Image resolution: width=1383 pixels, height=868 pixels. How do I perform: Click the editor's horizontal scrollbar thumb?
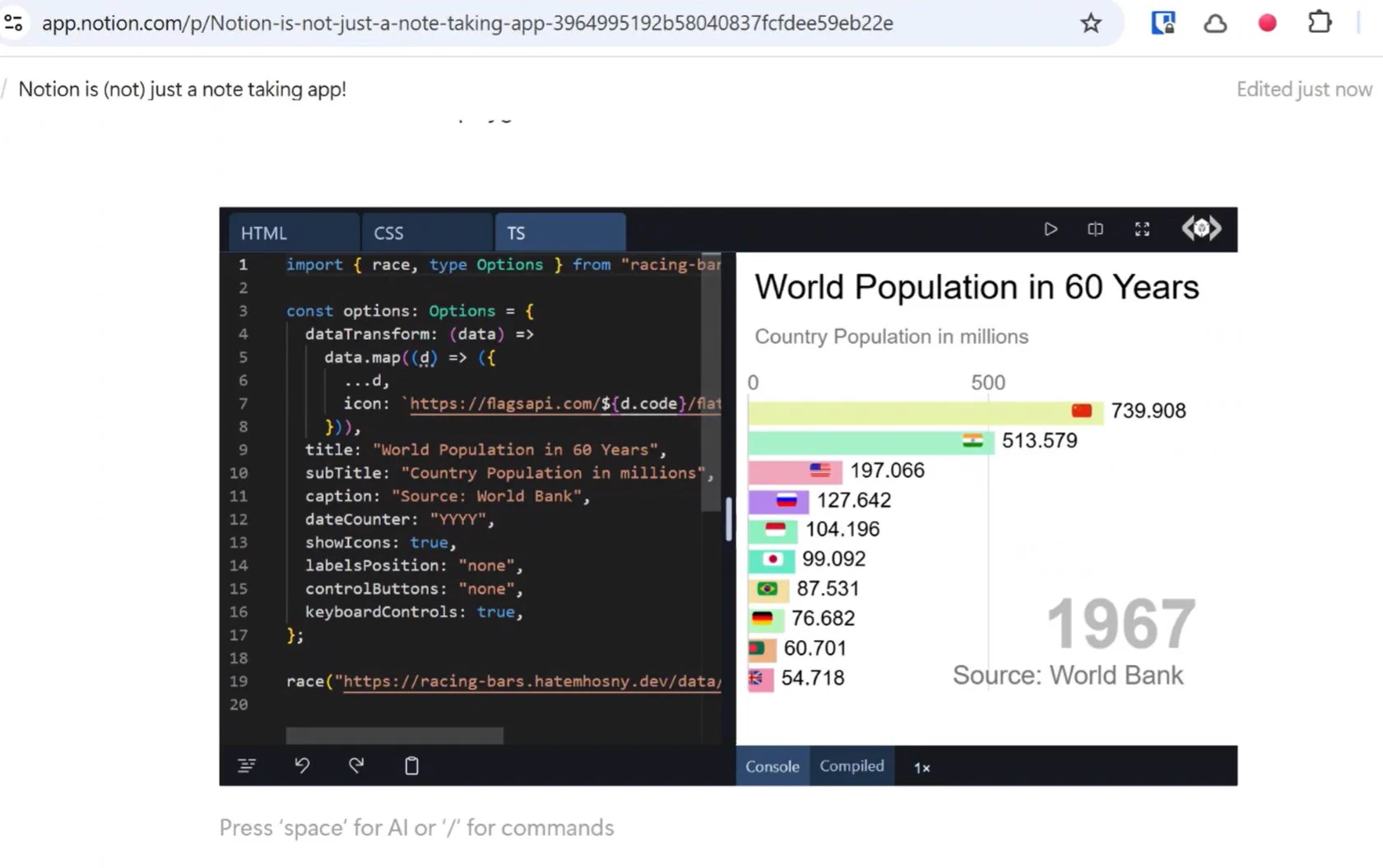[x=394, y=736]
